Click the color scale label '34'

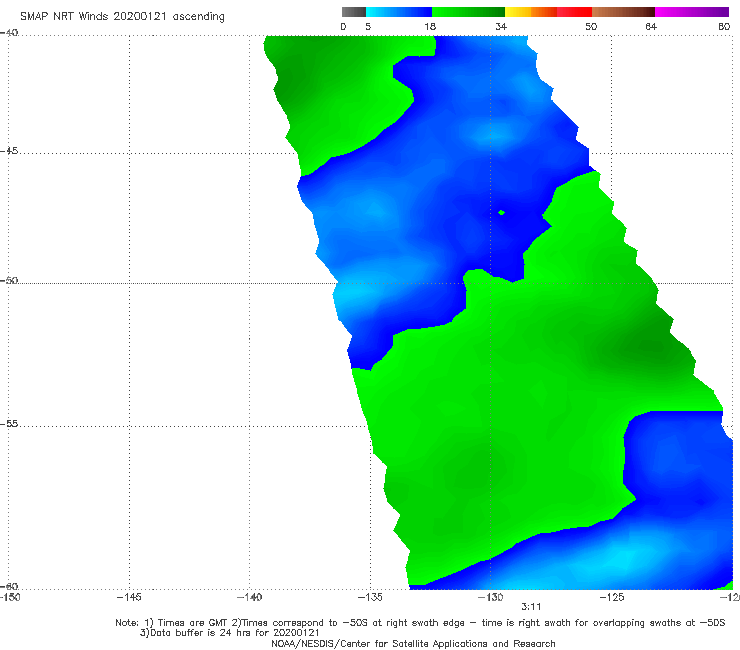[501, 26]
